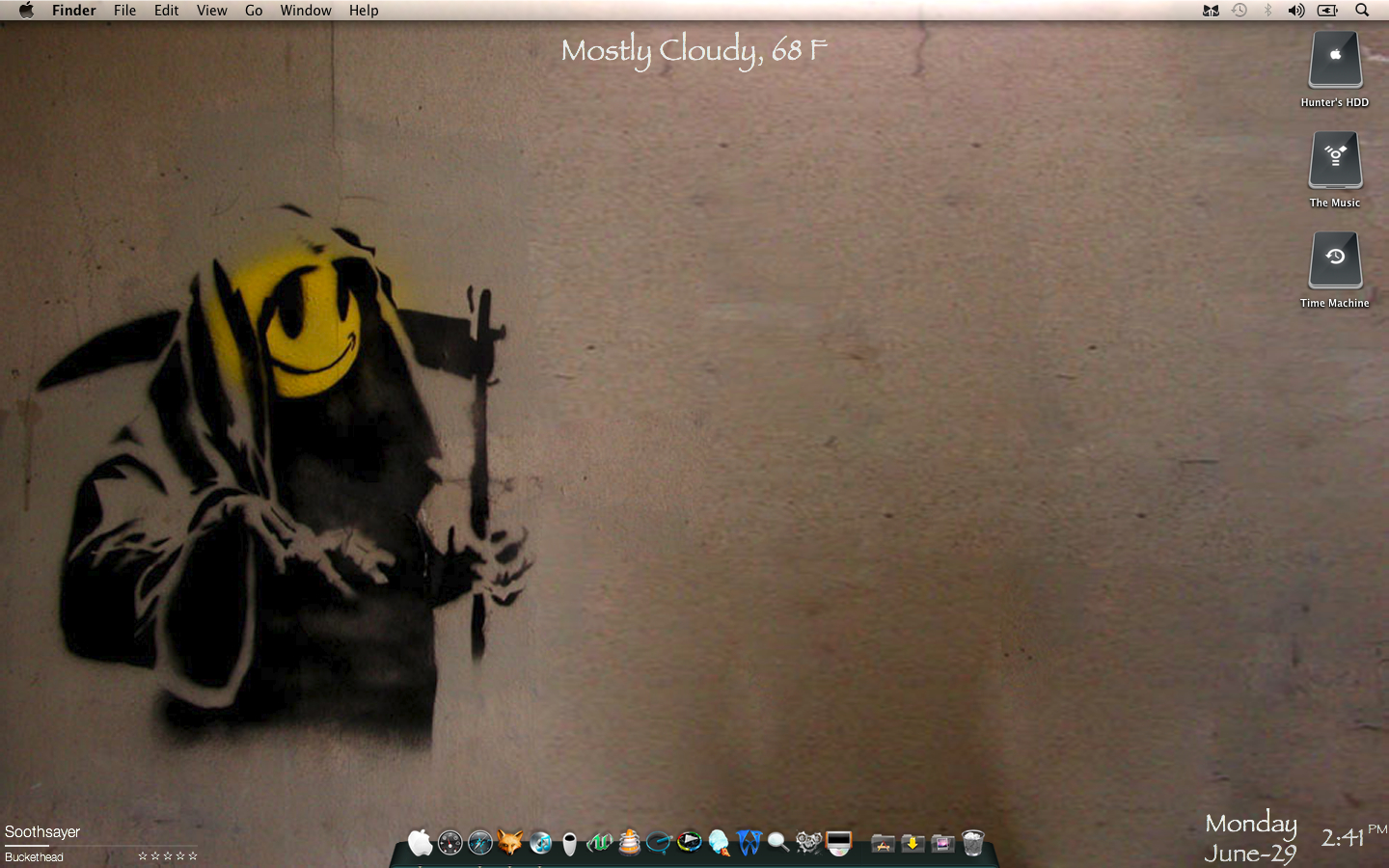Open the Go menu

(254, 11)
